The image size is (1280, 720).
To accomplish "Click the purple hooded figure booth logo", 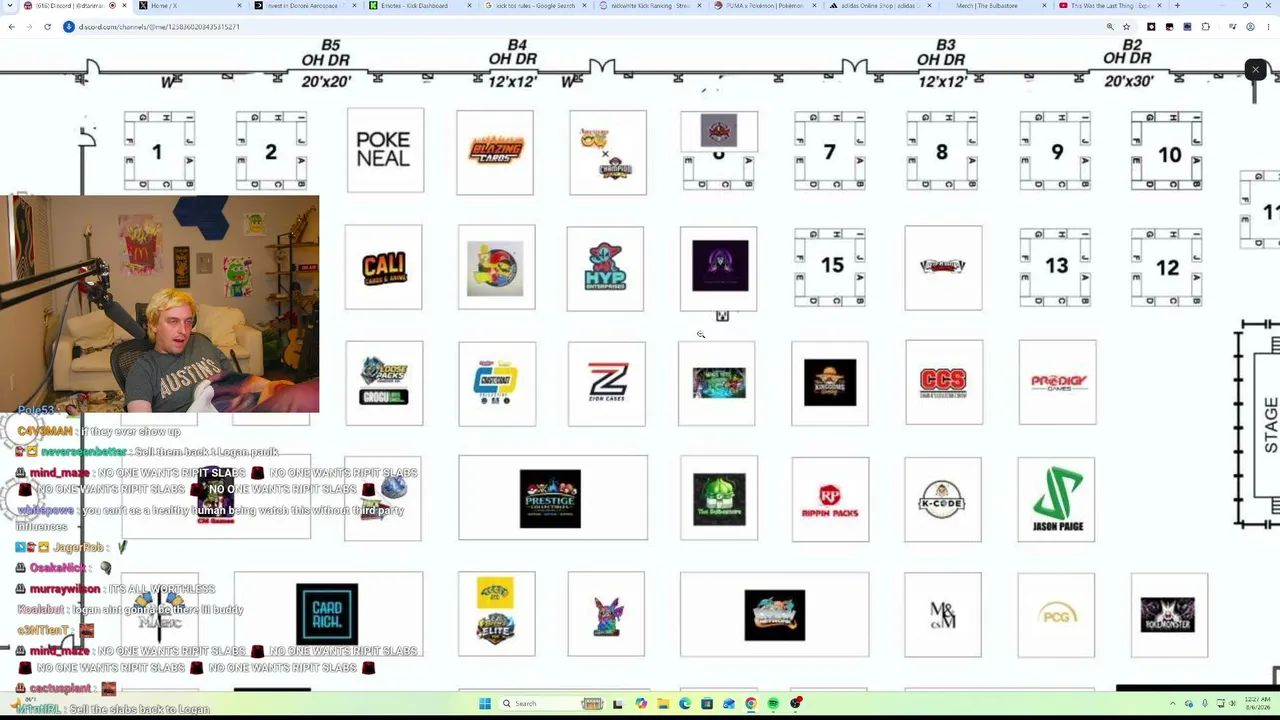I will [719, 267].
